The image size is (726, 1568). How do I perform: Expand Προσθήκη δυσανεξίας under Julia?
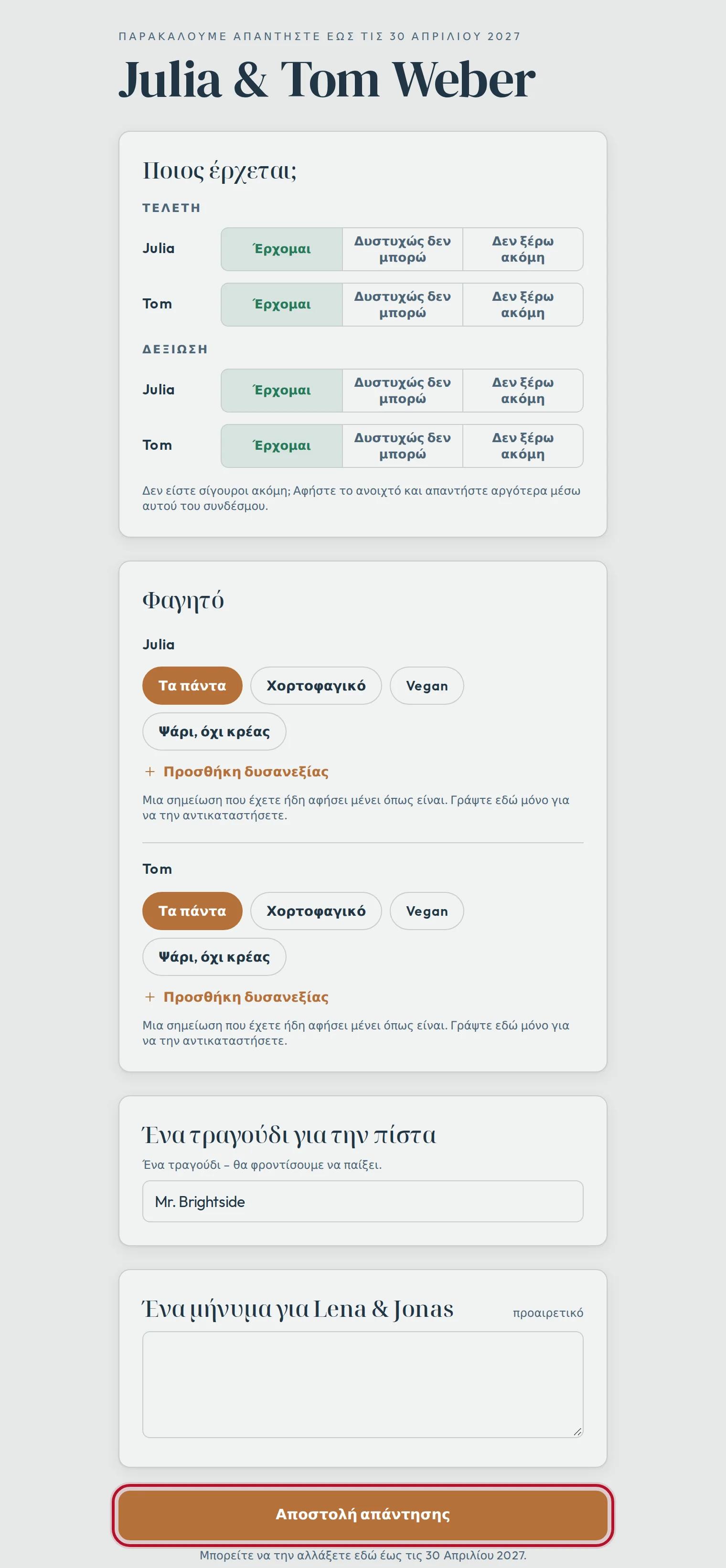(x=236, y=772)
